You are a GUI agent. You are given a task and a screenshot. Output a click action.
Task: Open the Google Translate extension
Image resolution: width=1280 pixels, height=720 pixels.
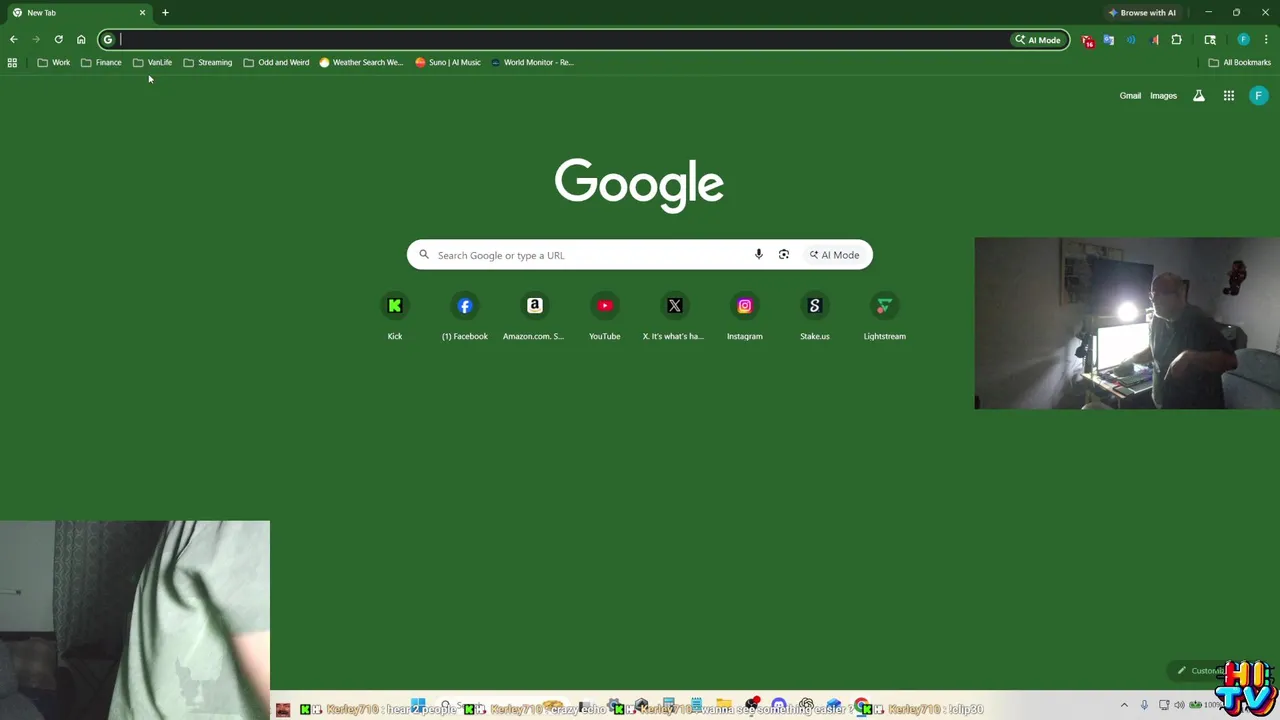click(1109, 40)
